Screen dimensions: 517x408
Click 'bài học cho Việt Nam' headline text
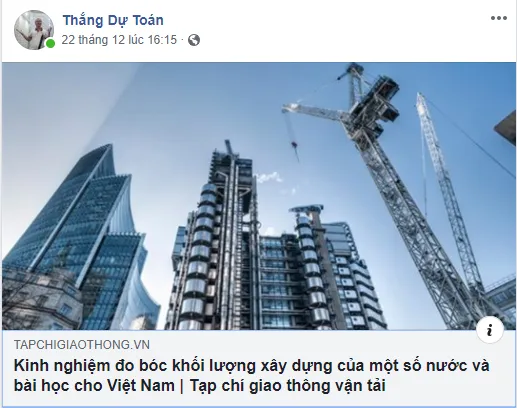coord(94,386)
